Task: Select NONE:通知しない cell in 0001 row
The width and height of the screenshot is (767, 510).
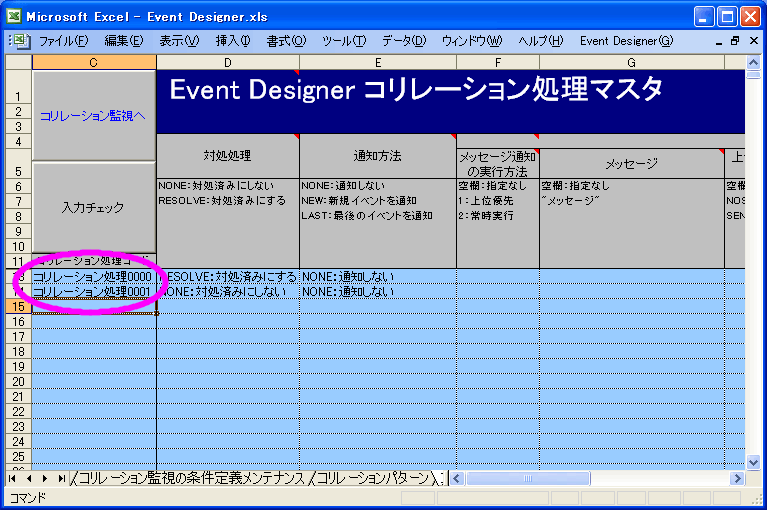Action: pos(378,291)
